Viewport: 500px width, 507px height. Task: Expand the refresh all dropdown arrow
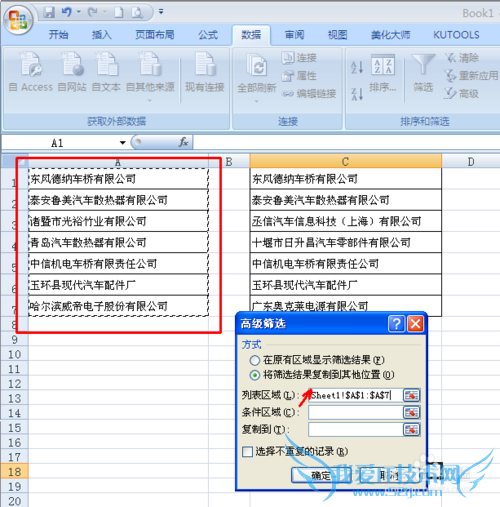tap(256, 101)
